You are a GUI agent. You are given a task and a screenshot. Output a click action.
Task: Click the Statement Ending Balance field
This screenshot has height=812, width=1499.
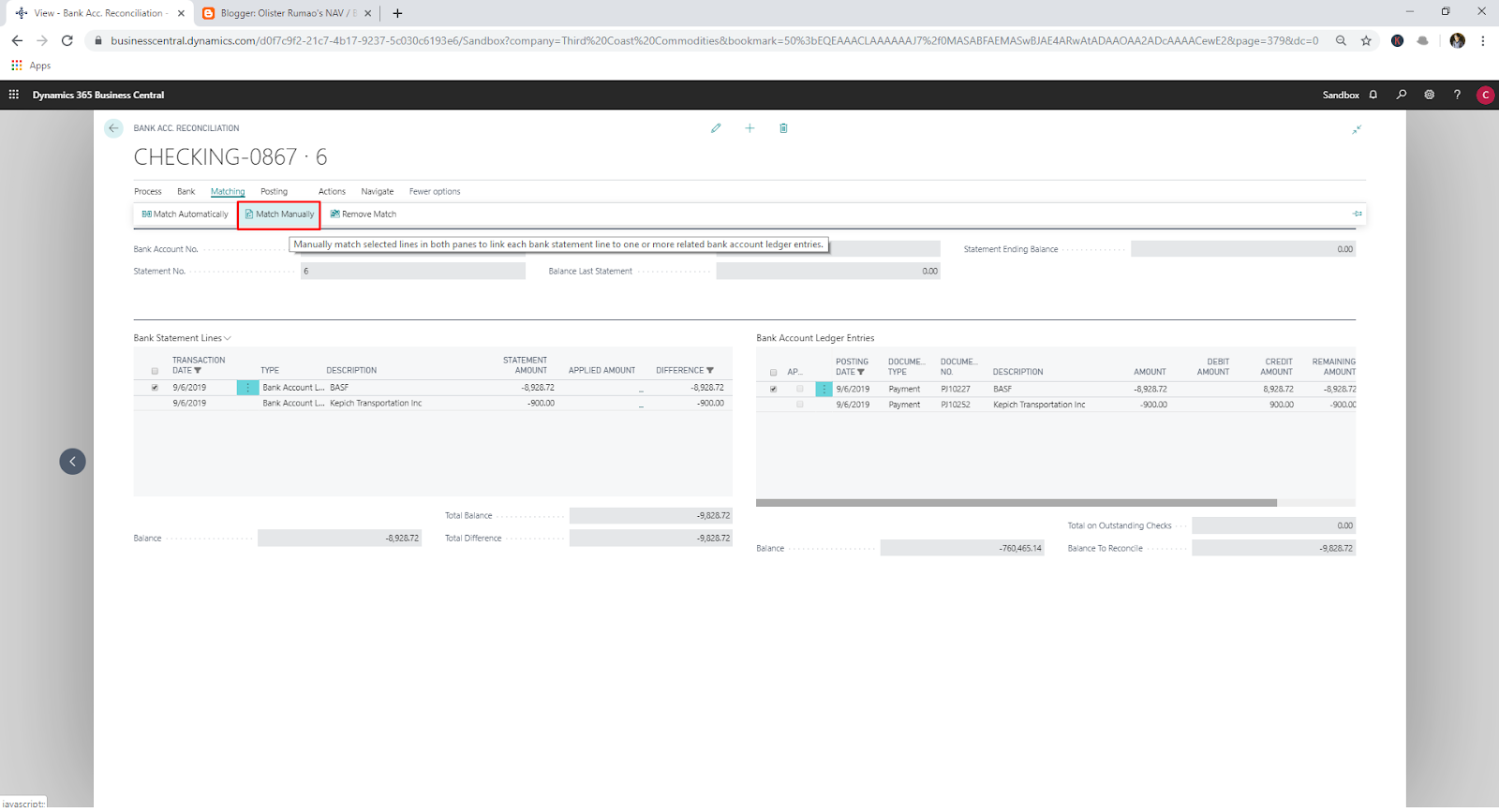[1243, 249]
